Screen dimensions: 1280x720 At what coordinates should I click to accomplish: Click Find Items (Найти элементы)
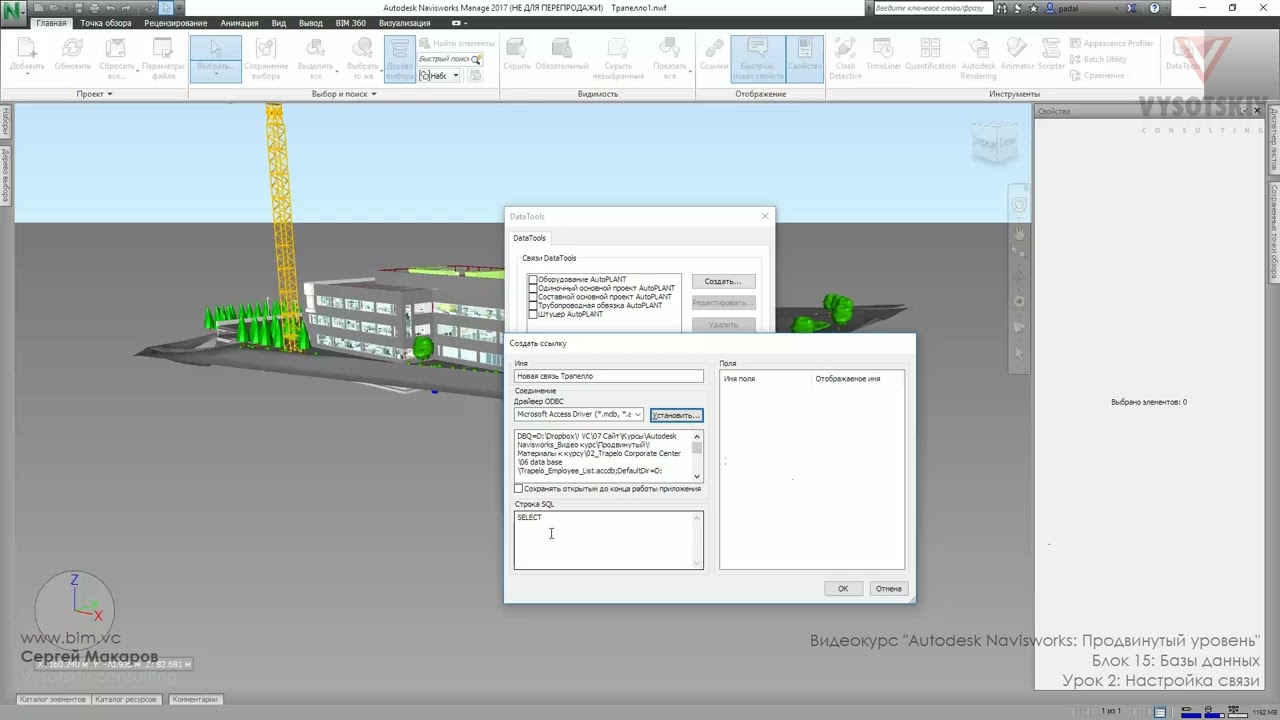tap(457, 44)
